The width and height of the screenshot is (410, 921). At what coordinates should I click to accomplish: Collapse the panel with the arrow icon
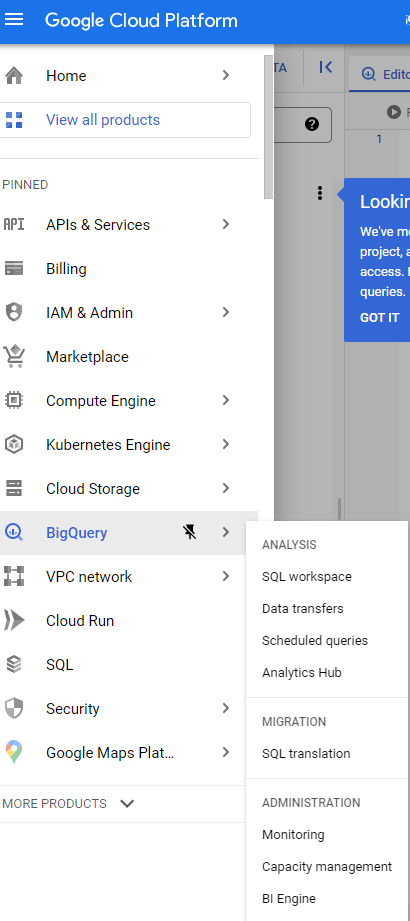326,68
